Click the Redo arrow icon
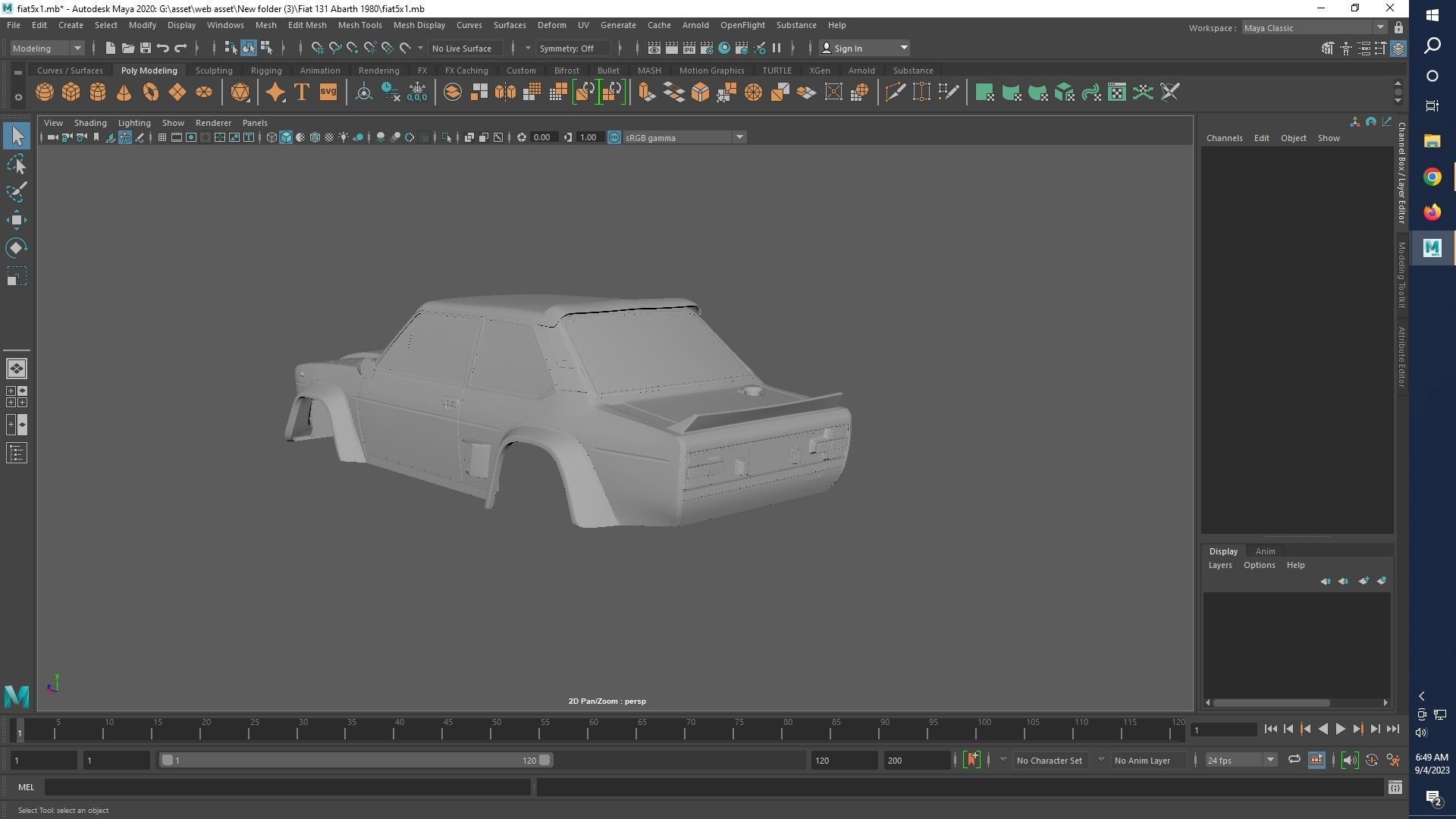 (x=180, y=48)
